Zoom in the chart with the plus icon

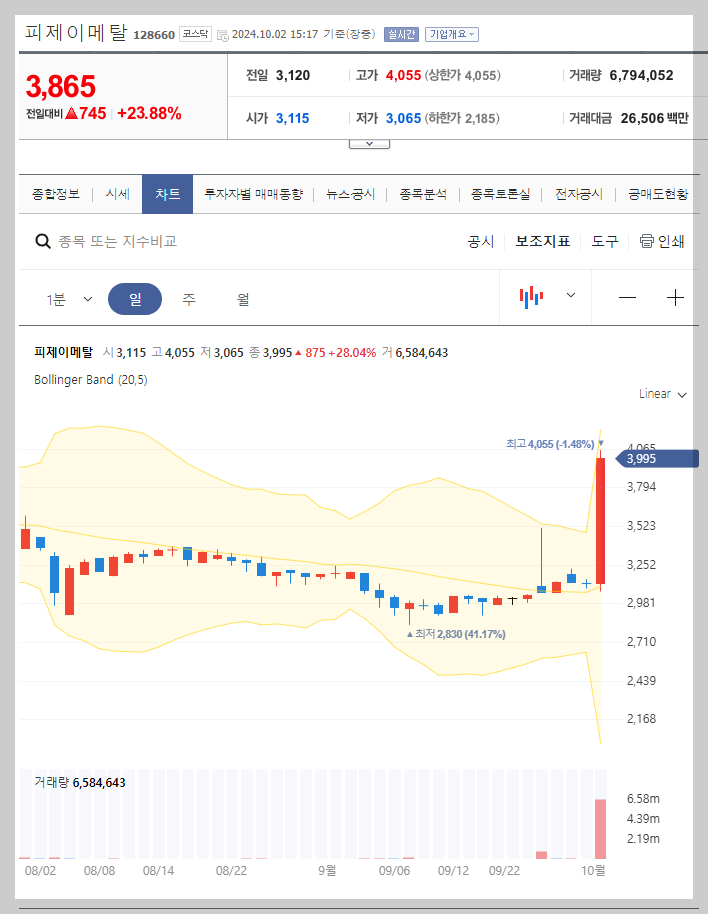[676, 297]
